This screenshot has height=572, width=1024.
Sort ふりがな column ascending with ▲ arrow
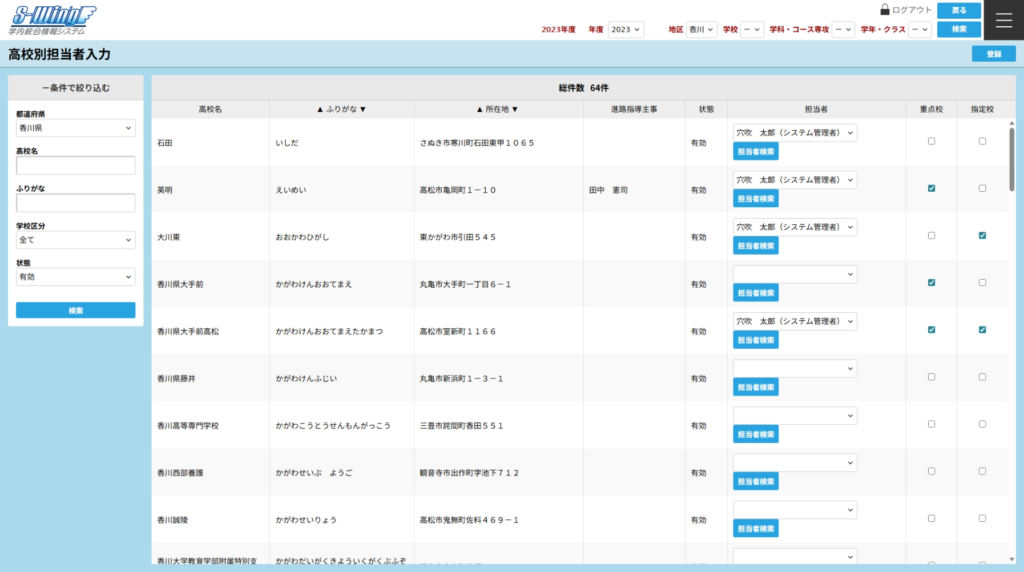pyautogui.click(x=320, y=109)
